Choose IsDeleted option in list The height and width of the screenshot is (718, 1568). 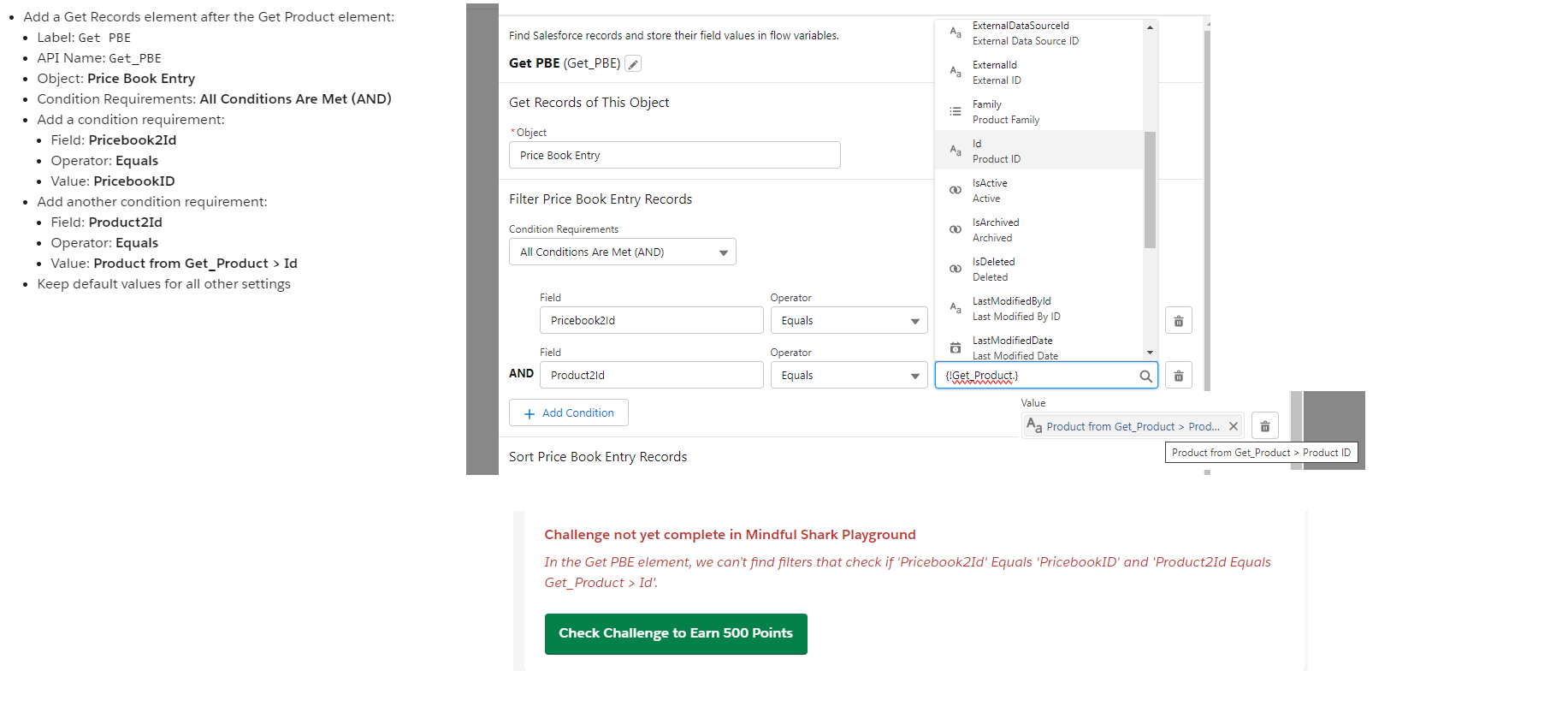point(1039,270)
